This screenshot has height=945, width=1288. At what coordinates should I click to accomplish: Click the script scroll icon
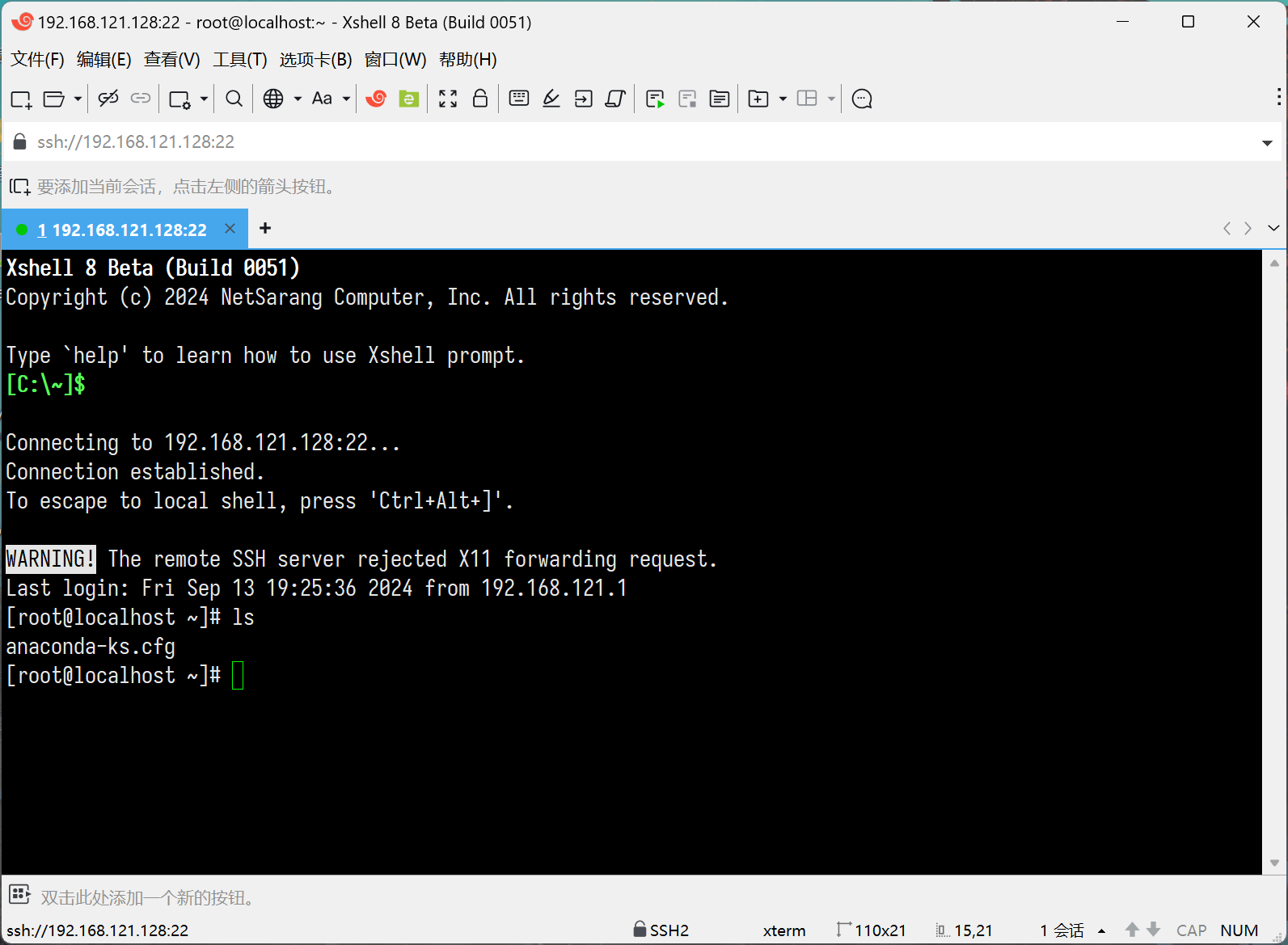616,99
